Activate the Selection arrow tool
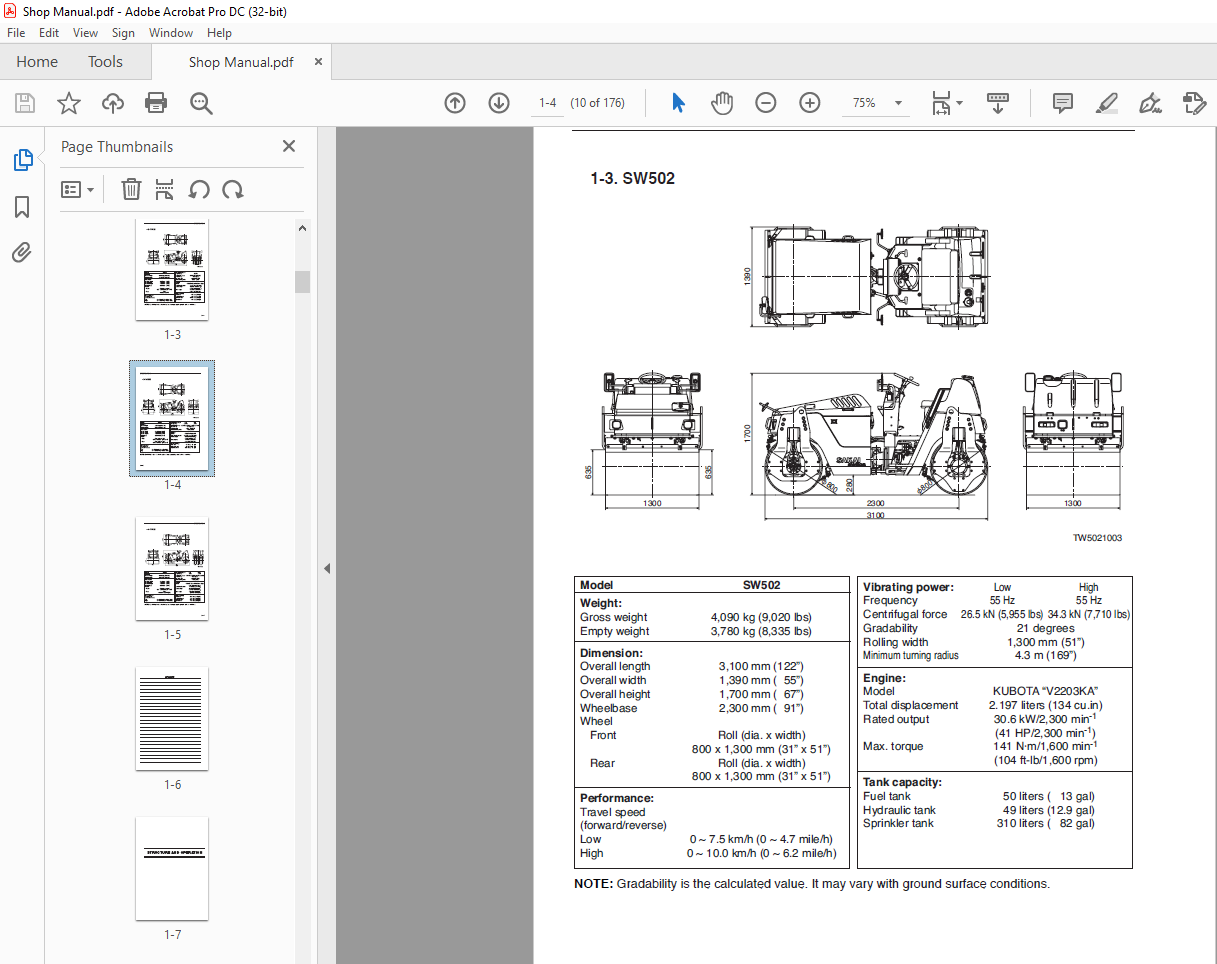Screen dimensions: 1217x964 [x=678, y=103]
